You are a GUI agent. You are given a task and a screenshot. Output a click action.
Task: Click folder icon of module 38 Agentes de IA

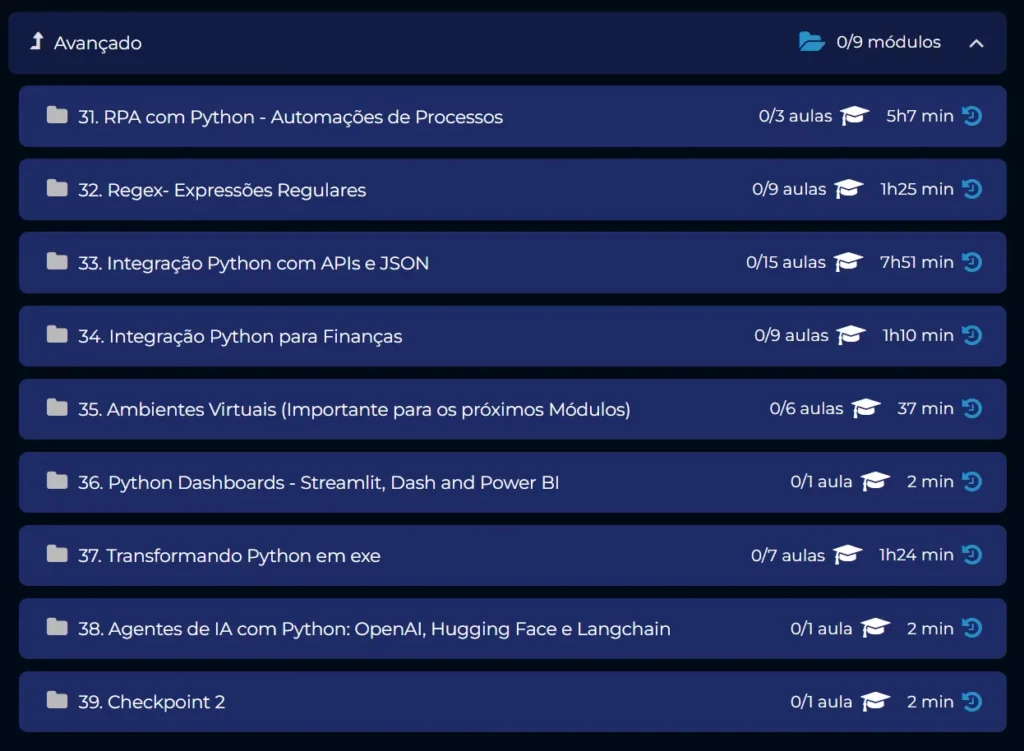tap(57, 628)
